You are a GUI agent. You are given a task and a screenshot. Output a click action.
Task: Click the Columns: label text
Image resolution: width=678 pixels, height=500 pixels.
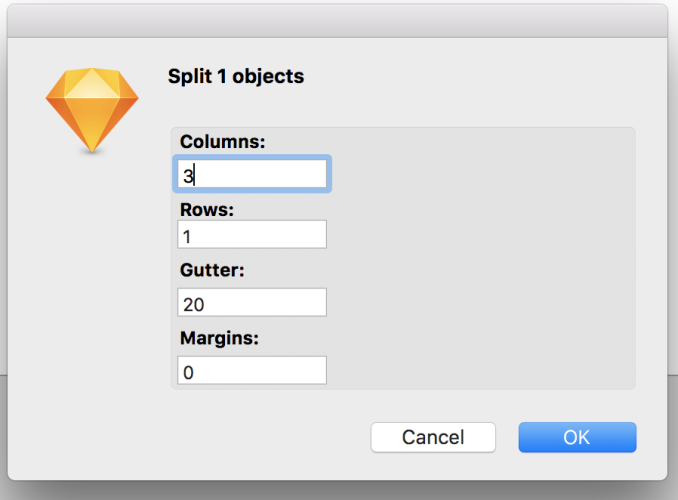(x=223, y=141)
